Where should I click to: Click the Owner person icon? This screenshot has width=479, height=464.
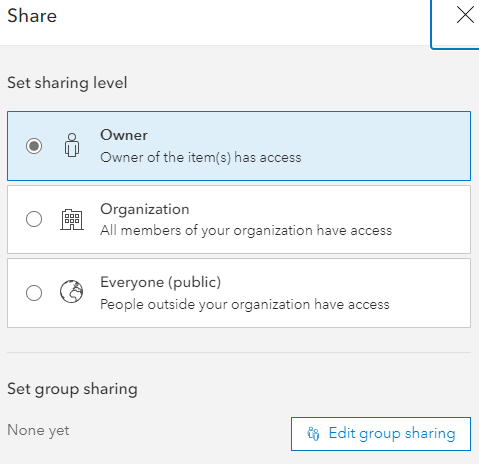pos(72,145)
